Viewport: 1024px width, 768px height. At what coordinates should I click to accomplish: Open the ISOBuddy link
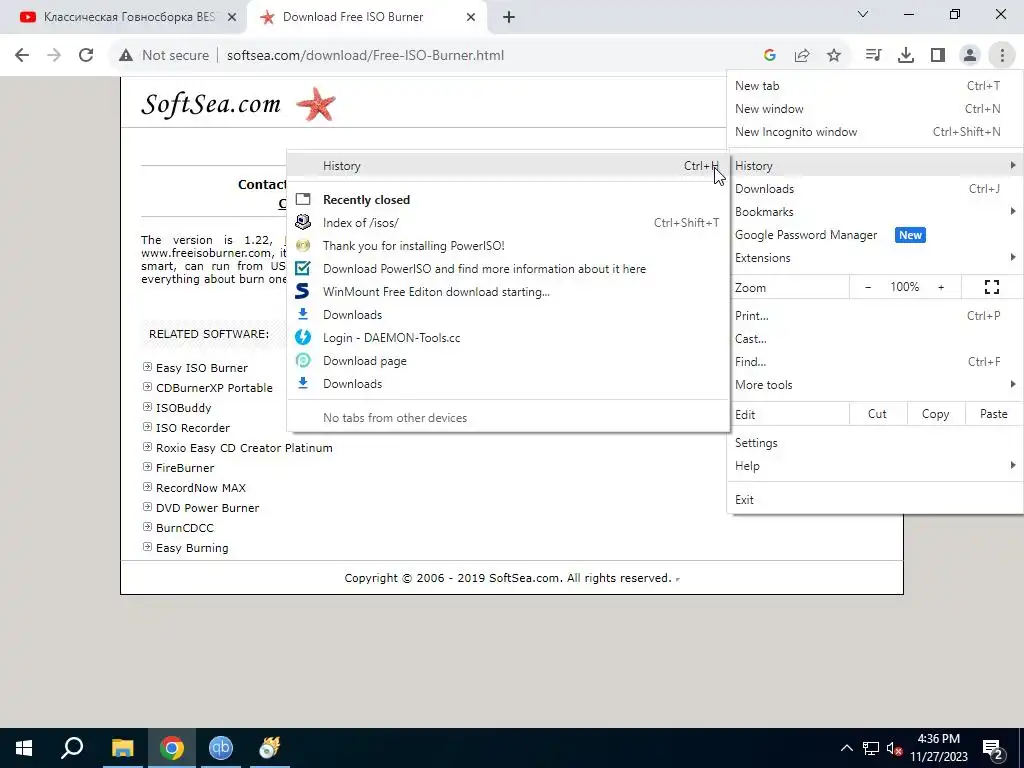pyautogui.click(x=184, y=408)
